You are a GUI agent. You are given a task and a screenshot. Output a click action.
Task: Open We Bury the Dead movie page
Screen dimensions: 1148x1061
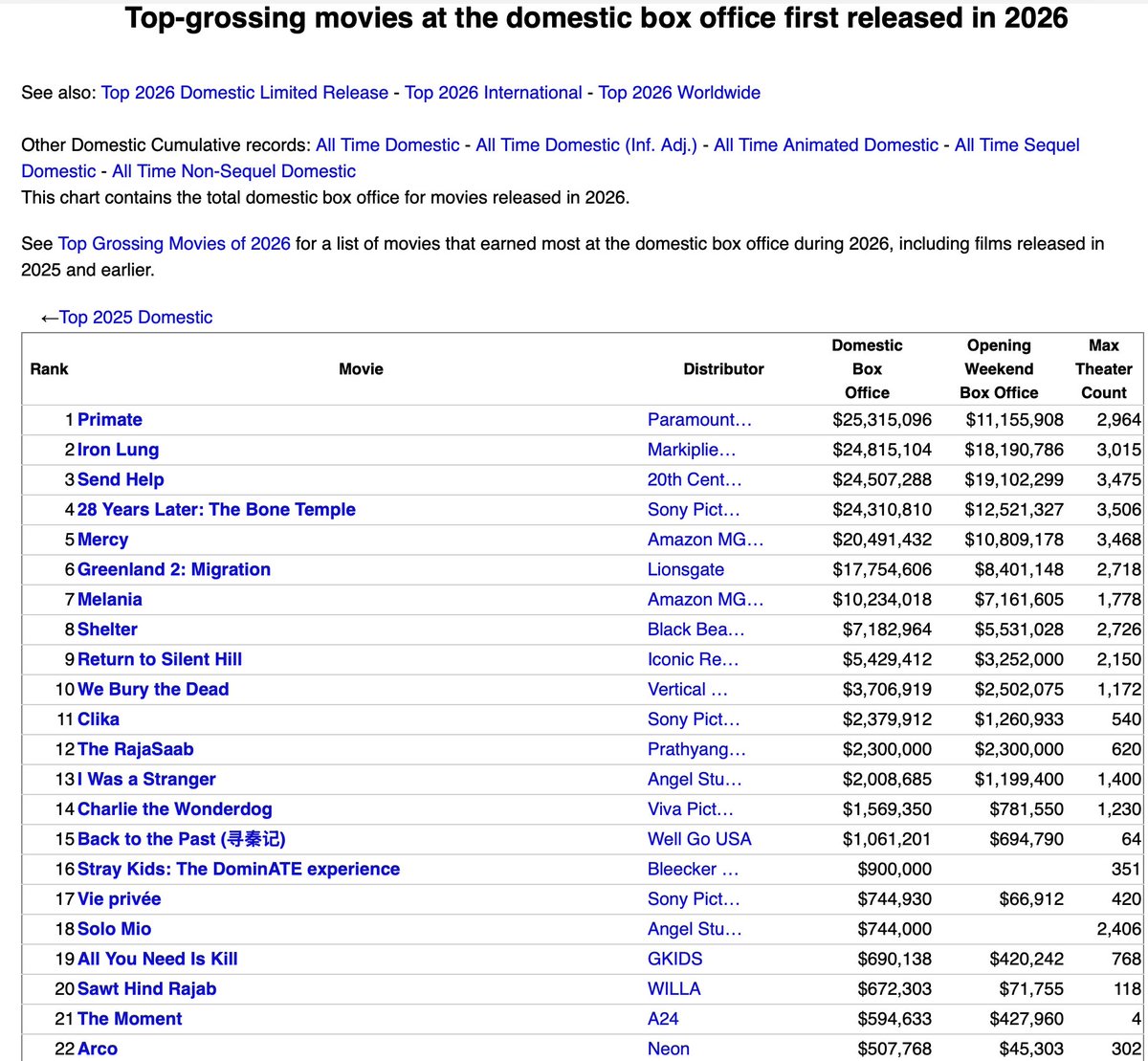point(153,690)
